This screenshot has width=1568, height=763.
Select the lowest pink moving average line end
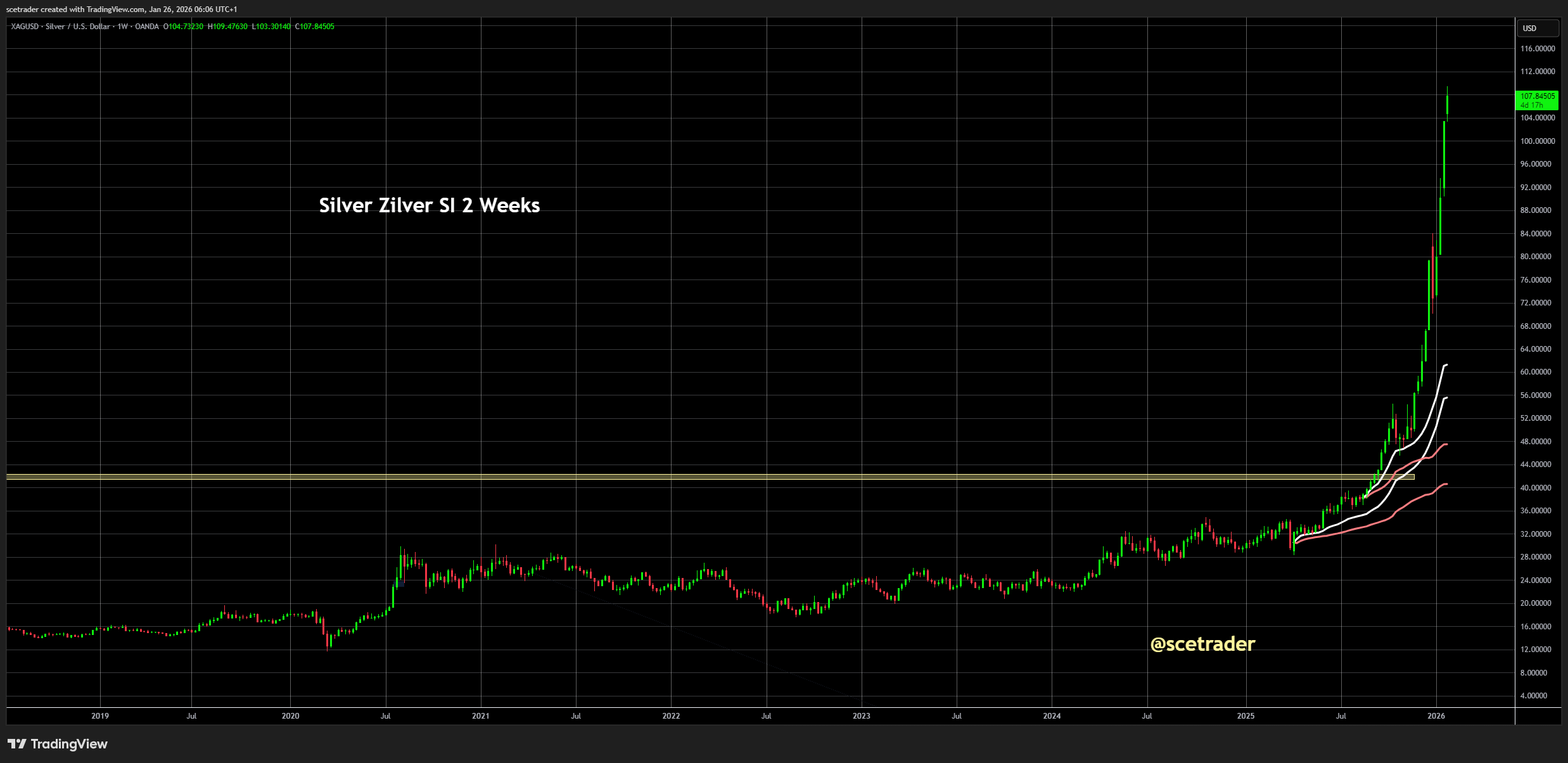pos(1445,484)
